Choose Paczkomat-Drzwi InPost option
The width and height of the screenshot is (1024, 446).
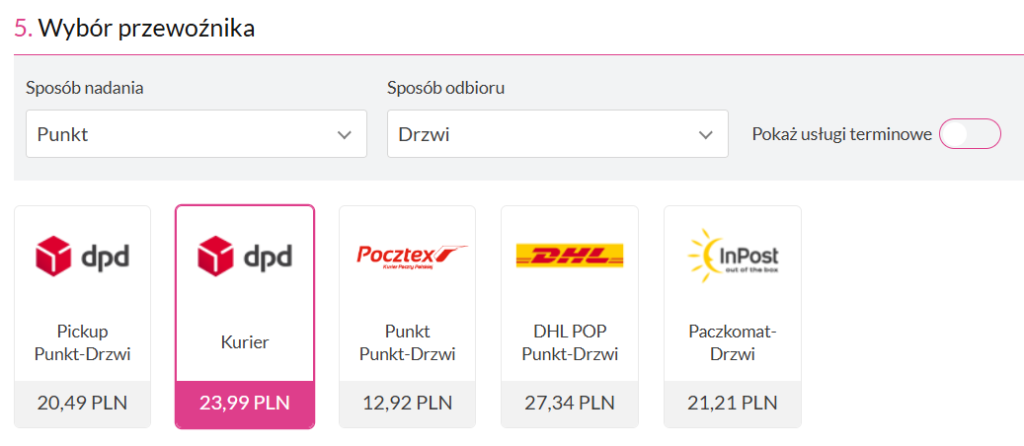pyautogui.click(x=733, y=342)
